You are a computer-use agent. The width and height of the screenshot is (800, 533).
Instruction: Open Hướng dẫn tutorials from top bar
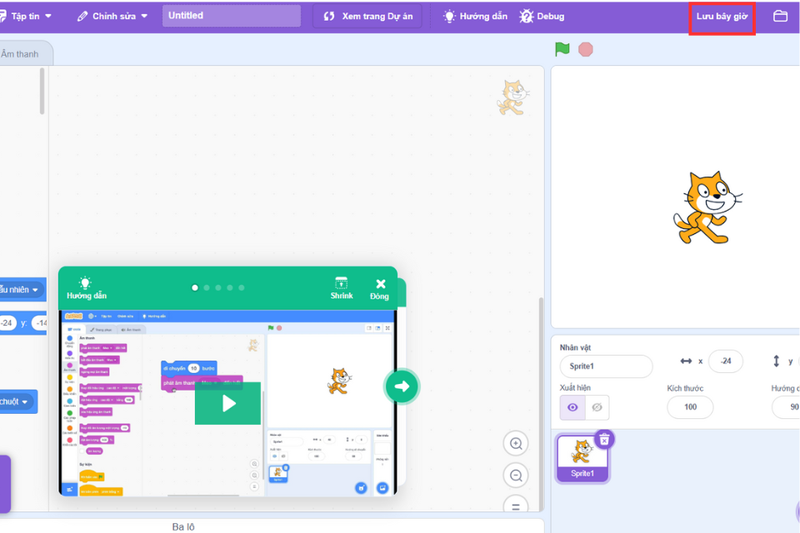[x=475, y=16]
